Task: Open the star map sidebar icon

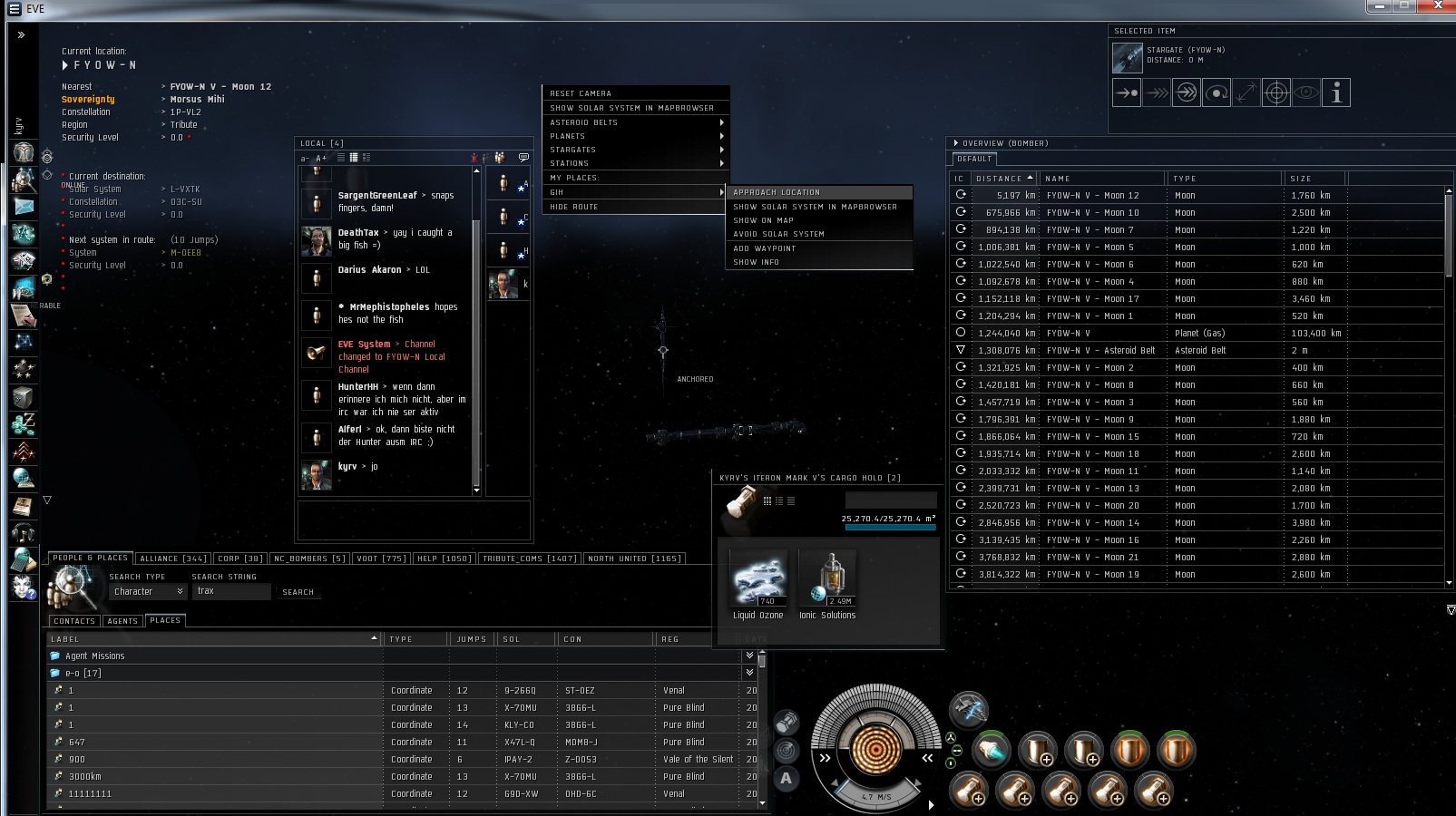Action: (24, 342)
